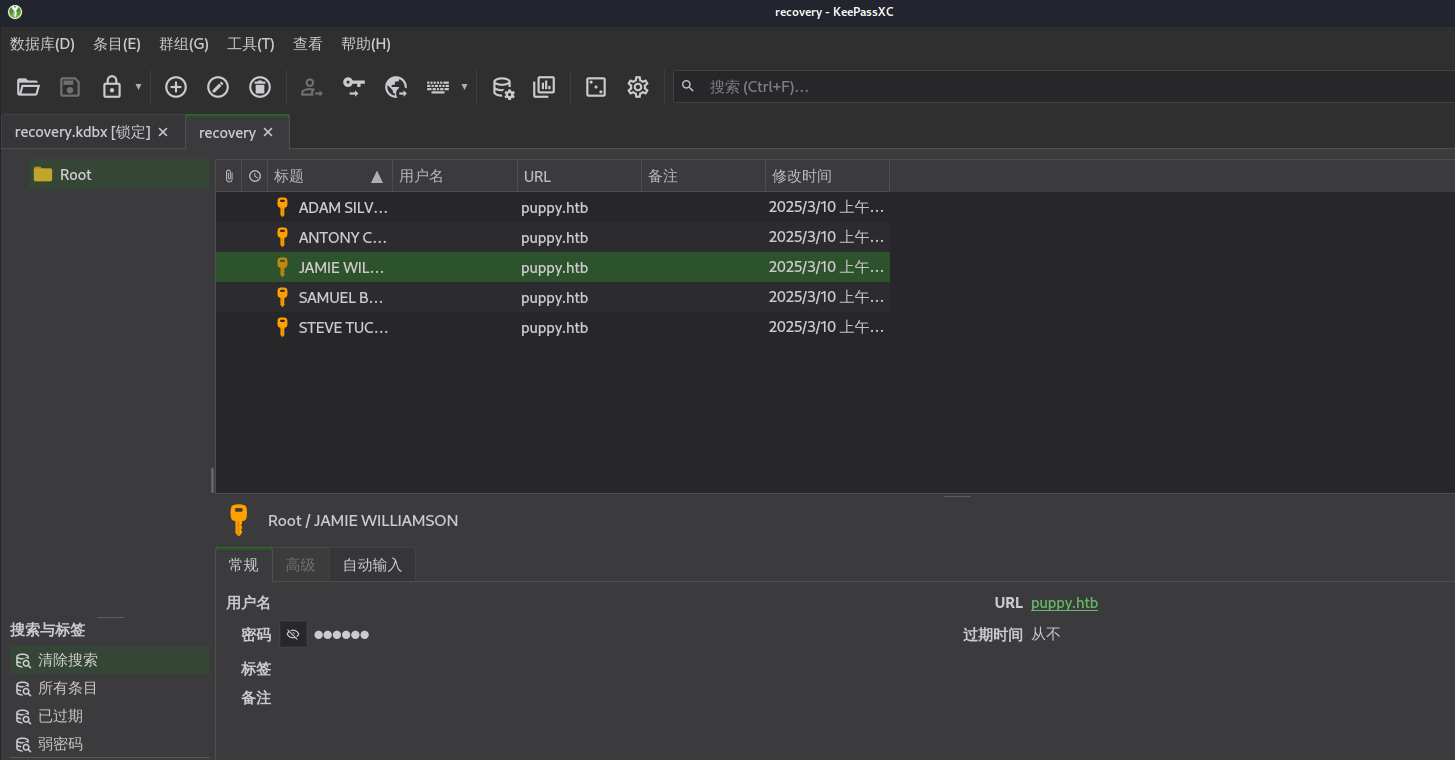Open database settings cylinder-gear icon
The width and height of the screenshot is (1455, 760).
pyautogui.click(x=503, y=87)
